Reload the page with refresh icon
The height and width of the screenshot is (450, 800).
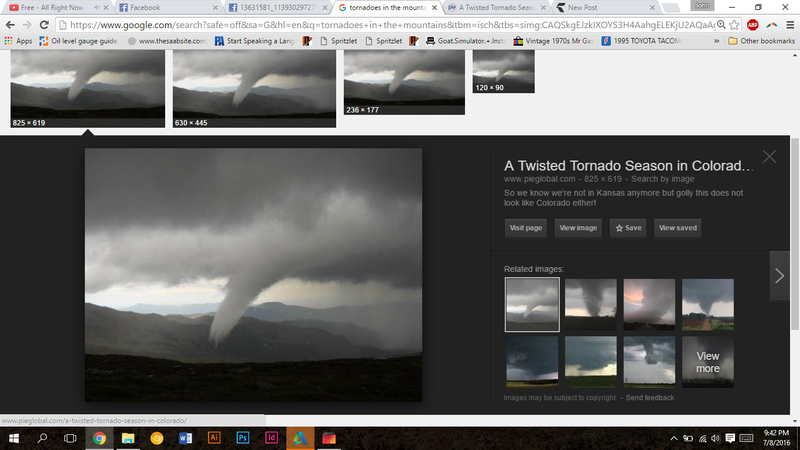[44, 25]
